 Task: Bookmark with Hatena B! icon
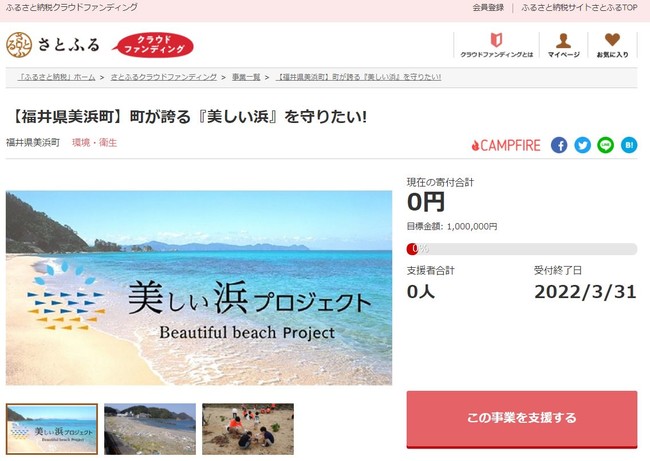[x=629, y=145]
